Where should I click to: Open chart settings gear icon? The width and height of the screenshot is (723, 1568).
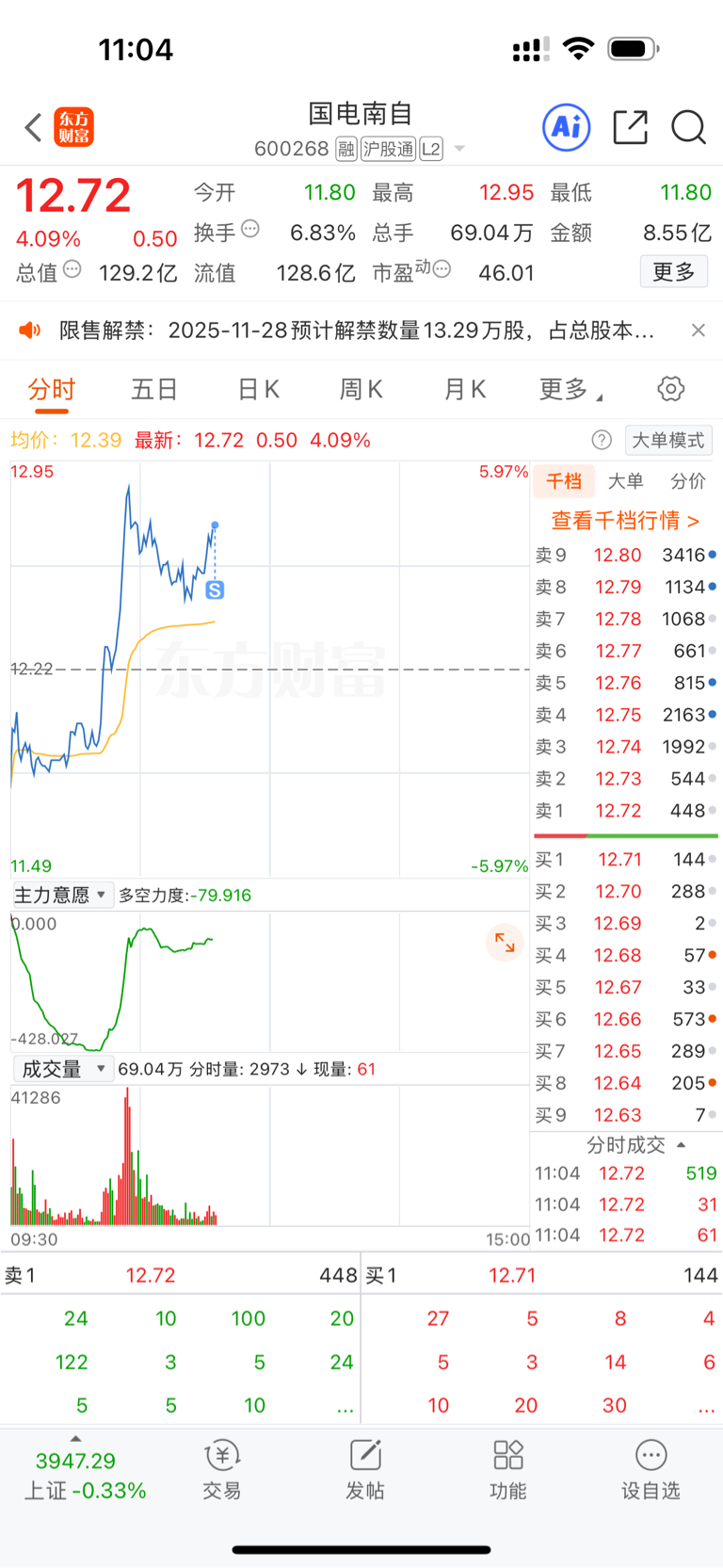tap(670, 389)
